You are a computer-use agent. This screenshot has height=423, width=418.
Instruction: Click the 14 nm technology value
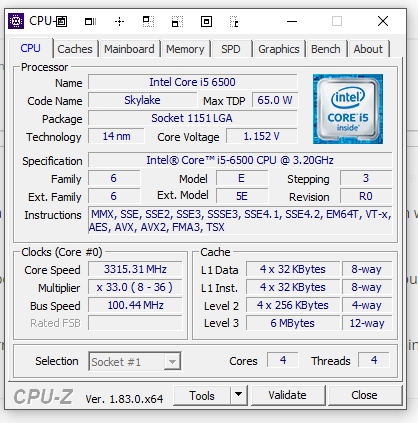coord(116,136)
